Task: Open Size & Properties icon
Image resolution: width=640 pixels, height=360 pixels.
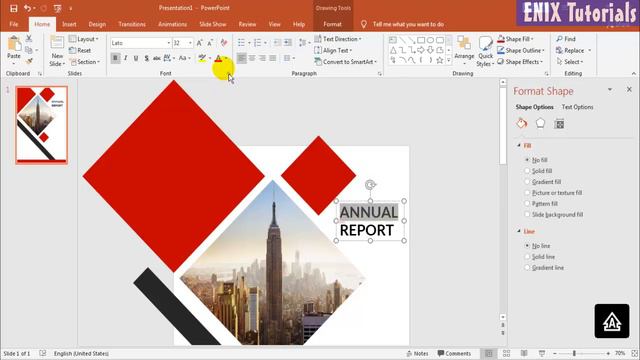Action: click(560, 124)
